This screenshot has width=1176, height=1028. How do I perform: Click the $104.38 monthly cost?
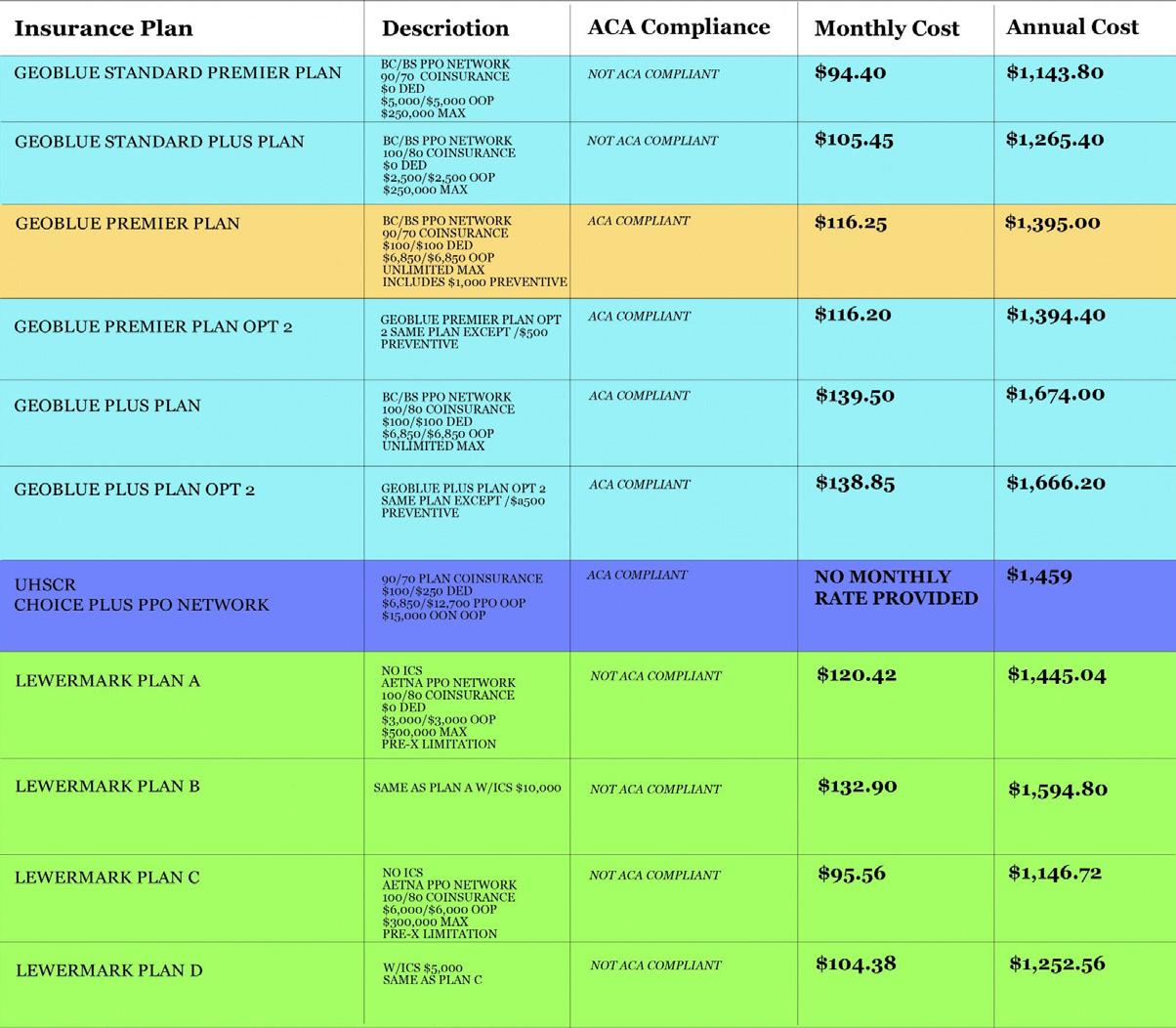[x=857, y=964]
